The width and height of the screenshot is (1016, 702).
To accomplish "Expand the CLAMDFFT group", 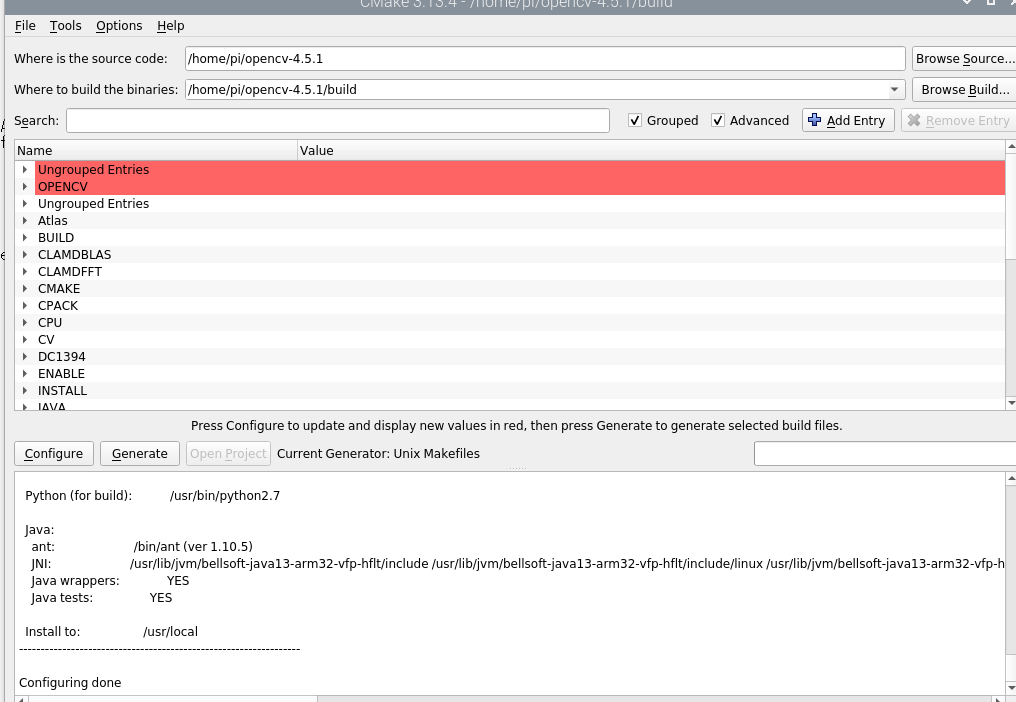I will point(25,272).
